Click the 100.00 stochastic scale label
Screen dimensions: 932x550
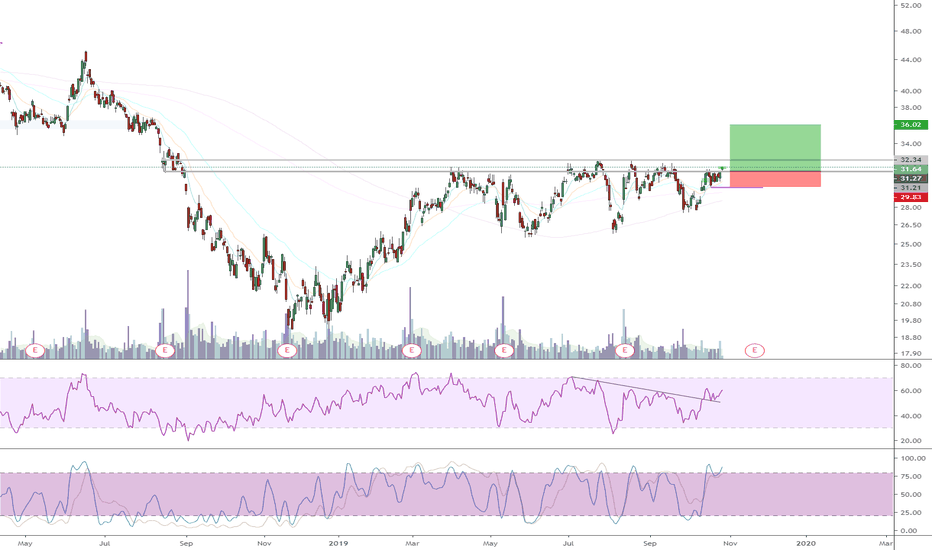tap(913, 458)
